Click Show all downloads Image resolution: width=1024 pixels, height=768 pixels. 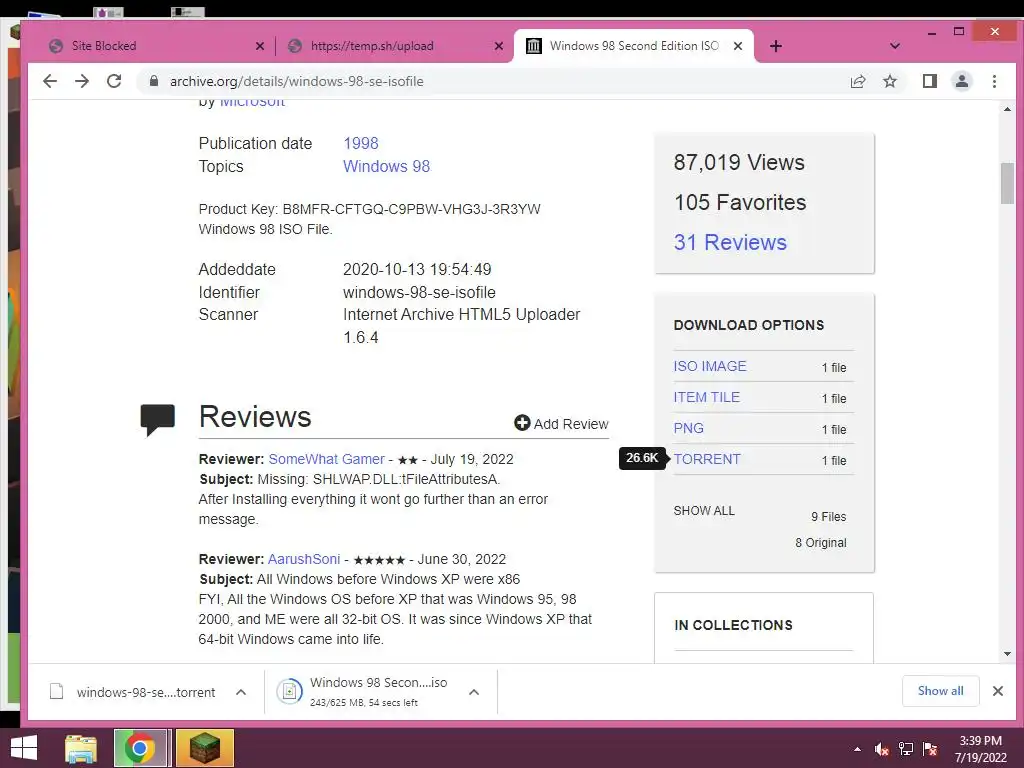pos(940,691)
